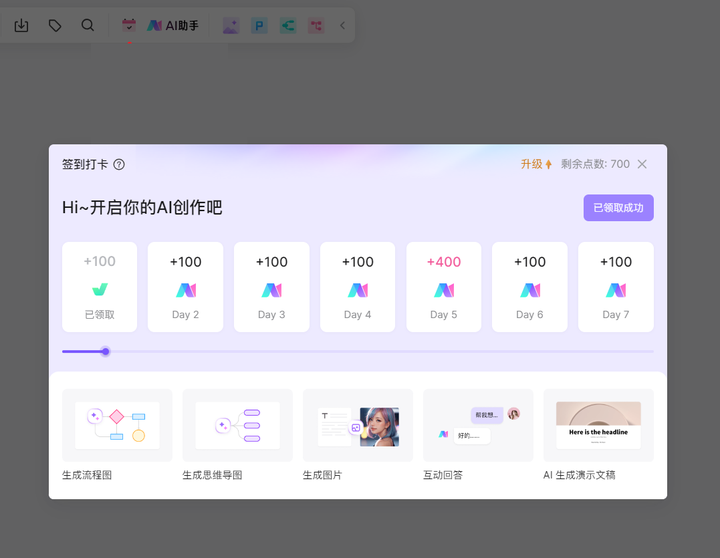
Task: Open the 生成流程图 thumbnail
Action: point(117,425)
